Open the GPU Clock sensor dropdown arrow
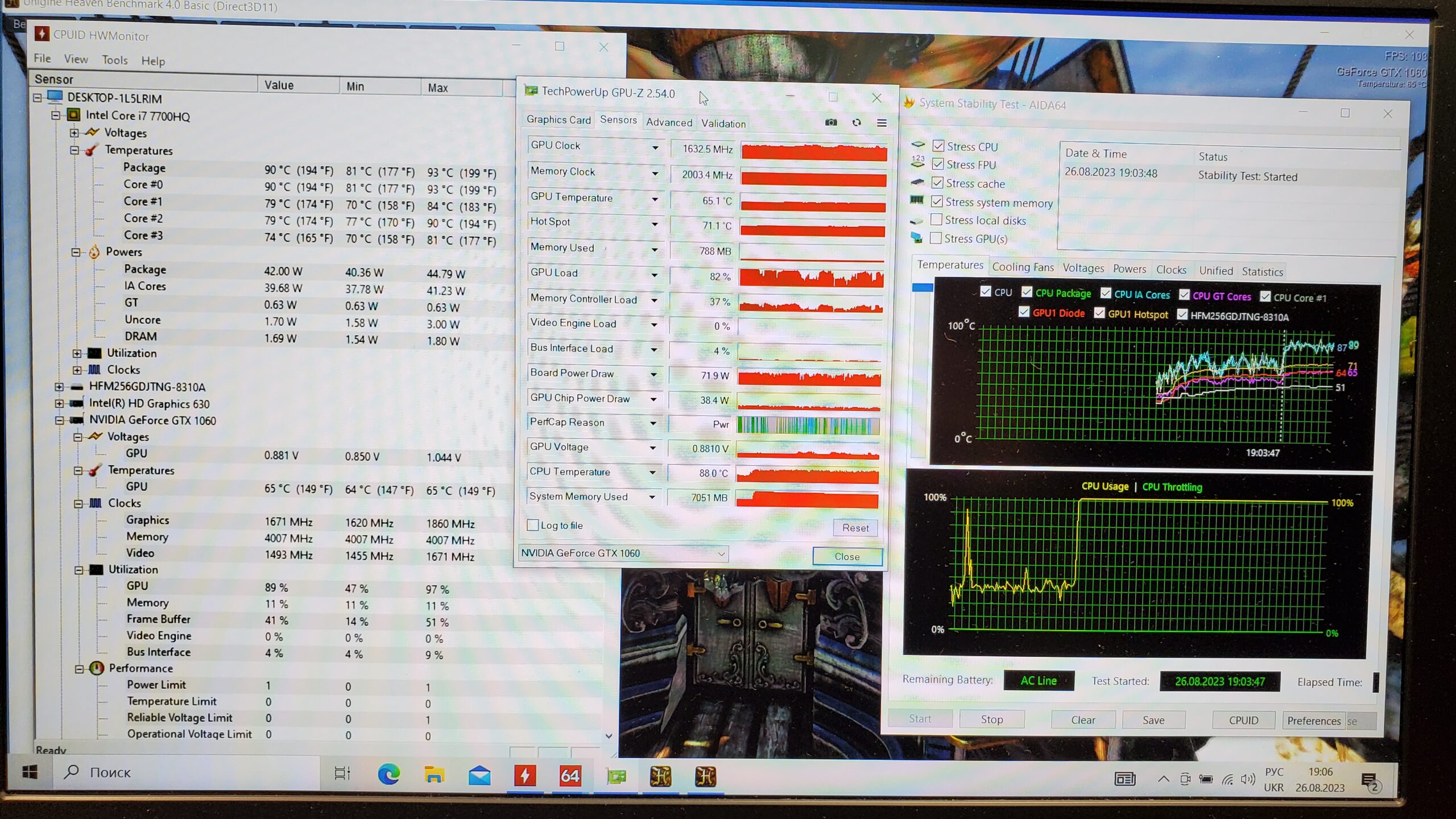The image size is (1456, 819). (655, 147)
